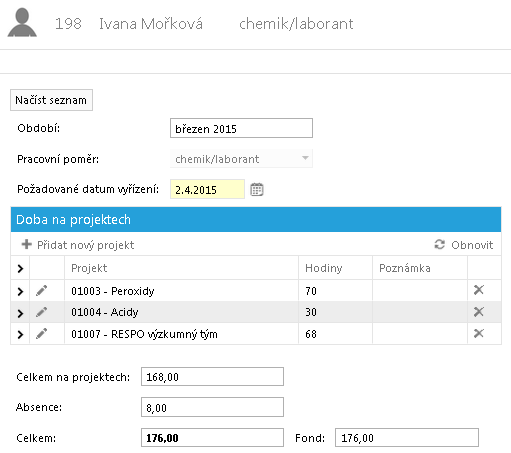The image size is (511, 453).
Task: Click the Fond field
Action: pos(407,437)
